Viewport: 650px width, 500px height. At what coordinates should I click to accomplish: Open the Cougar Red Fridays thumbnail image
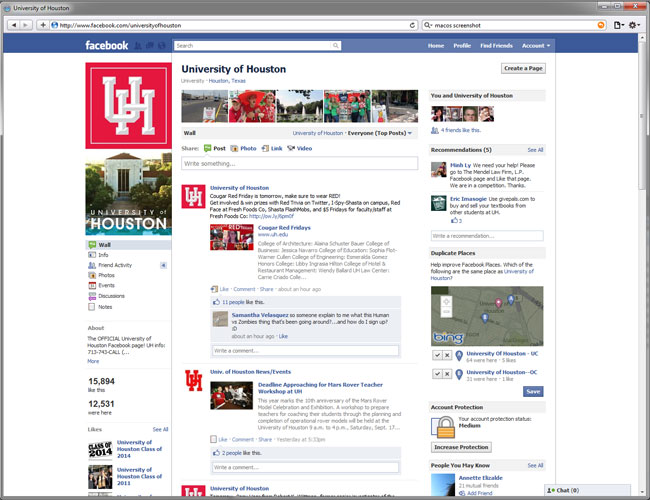click(x=231, y=237)
